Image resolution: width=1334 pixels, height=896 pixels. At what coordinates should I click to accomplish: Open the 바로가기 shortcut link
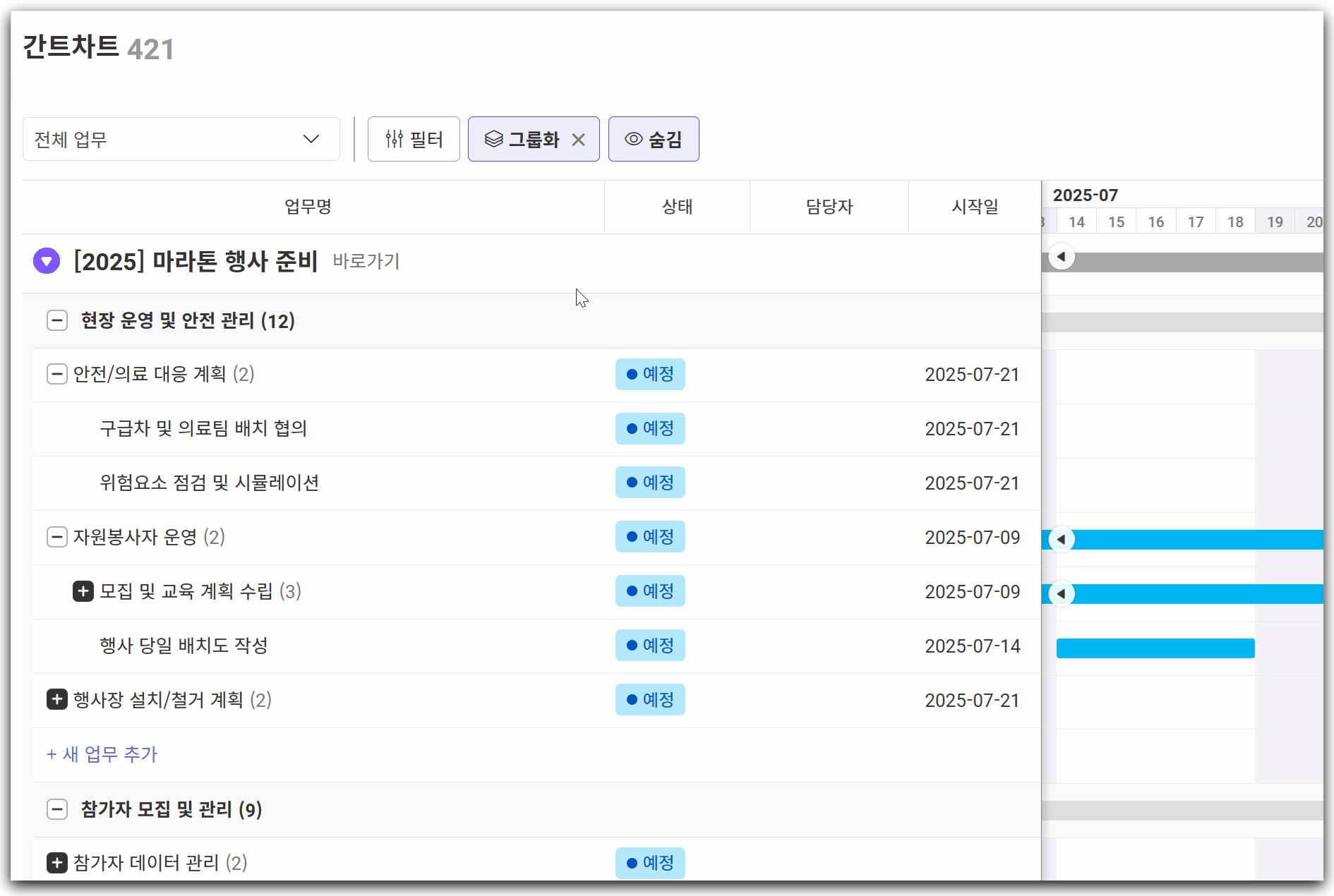pos(366,262)
